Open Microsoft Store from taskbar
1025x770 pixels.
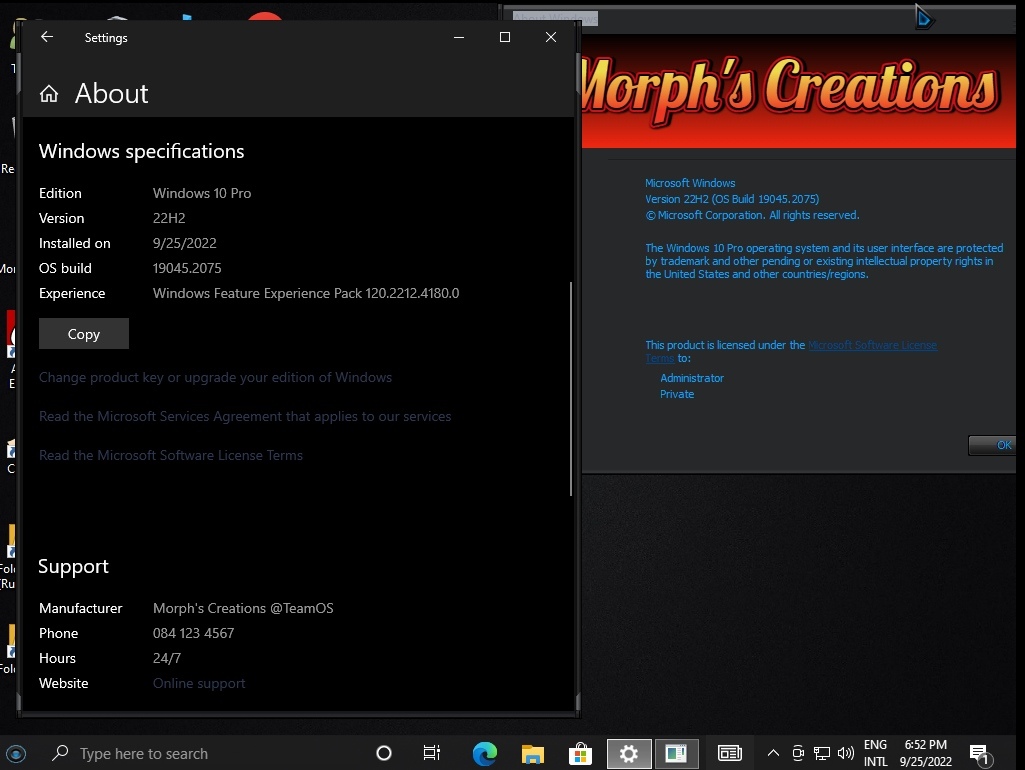coord(580,753)
